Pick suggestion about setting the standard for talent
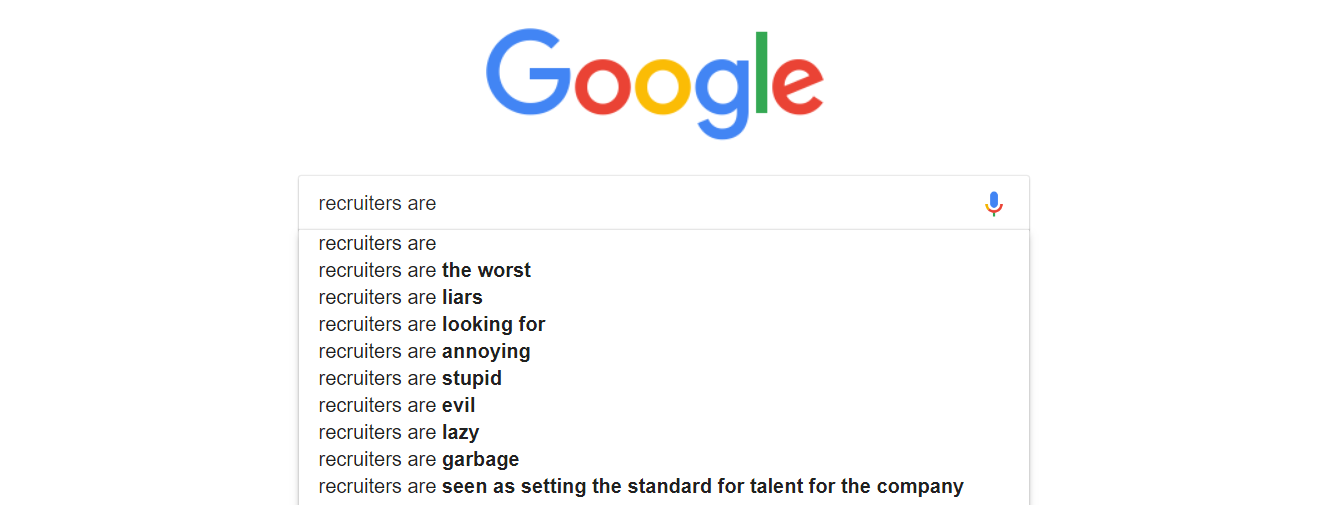The image size is (1325, 505). coord(641,486)
